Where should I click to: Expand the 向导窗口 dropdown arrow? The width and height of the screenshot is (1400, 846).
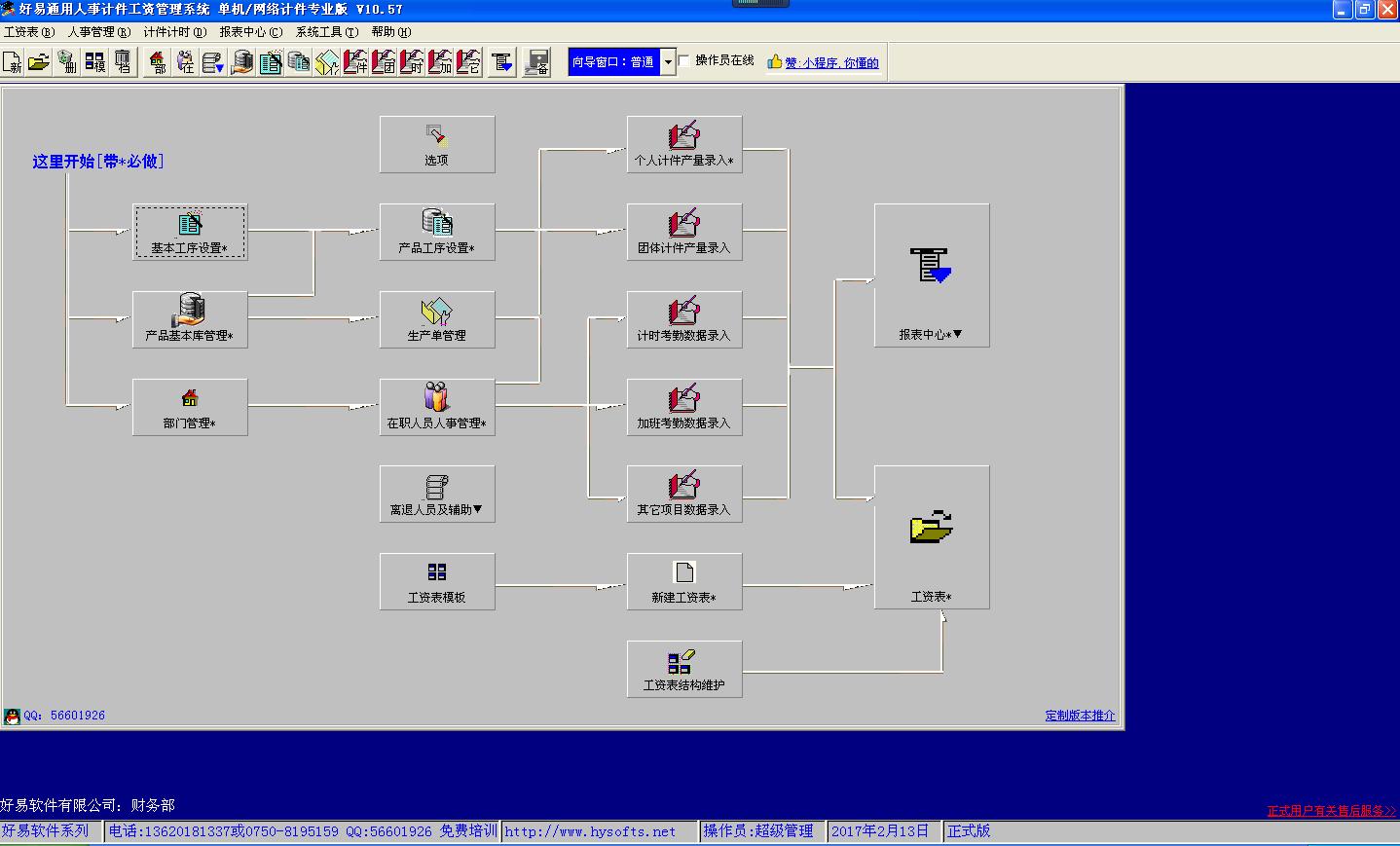(x=668, y=62)
